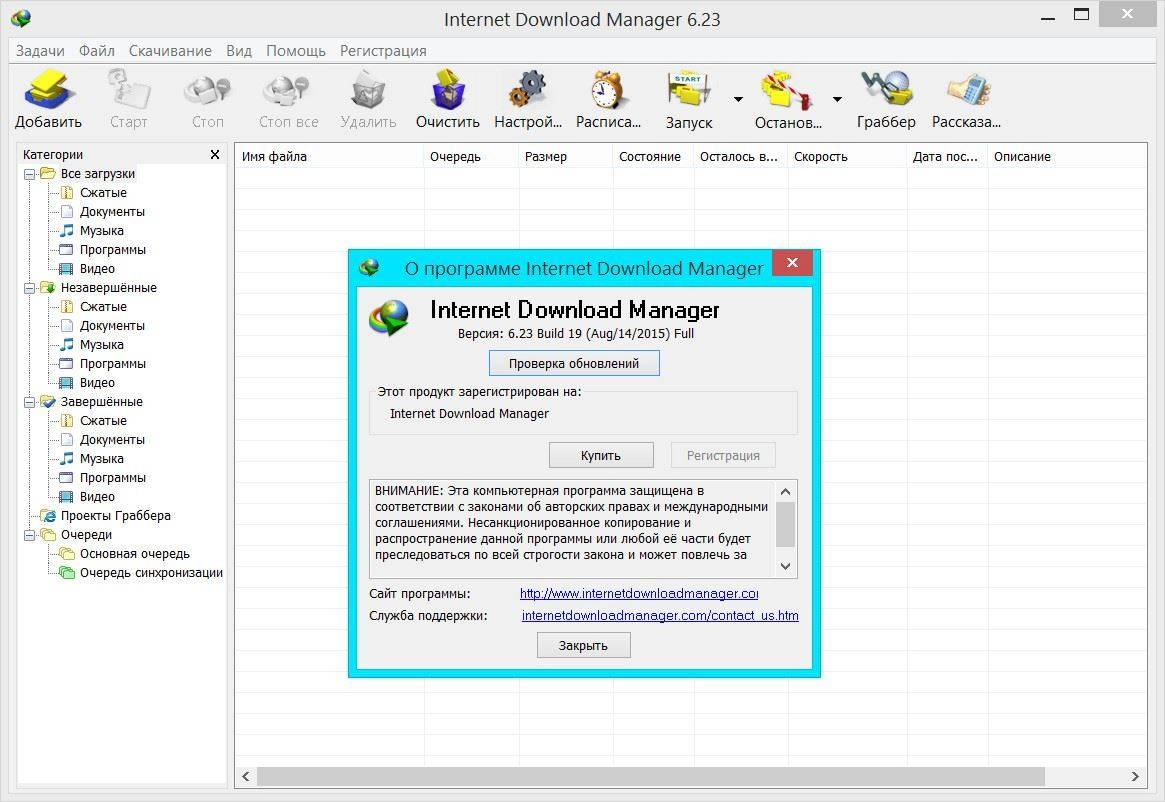The height and width of the screenshot is (802, 1165).
Task: Click the Стоп все toolbar icon
Action: [x=288, y=89]
